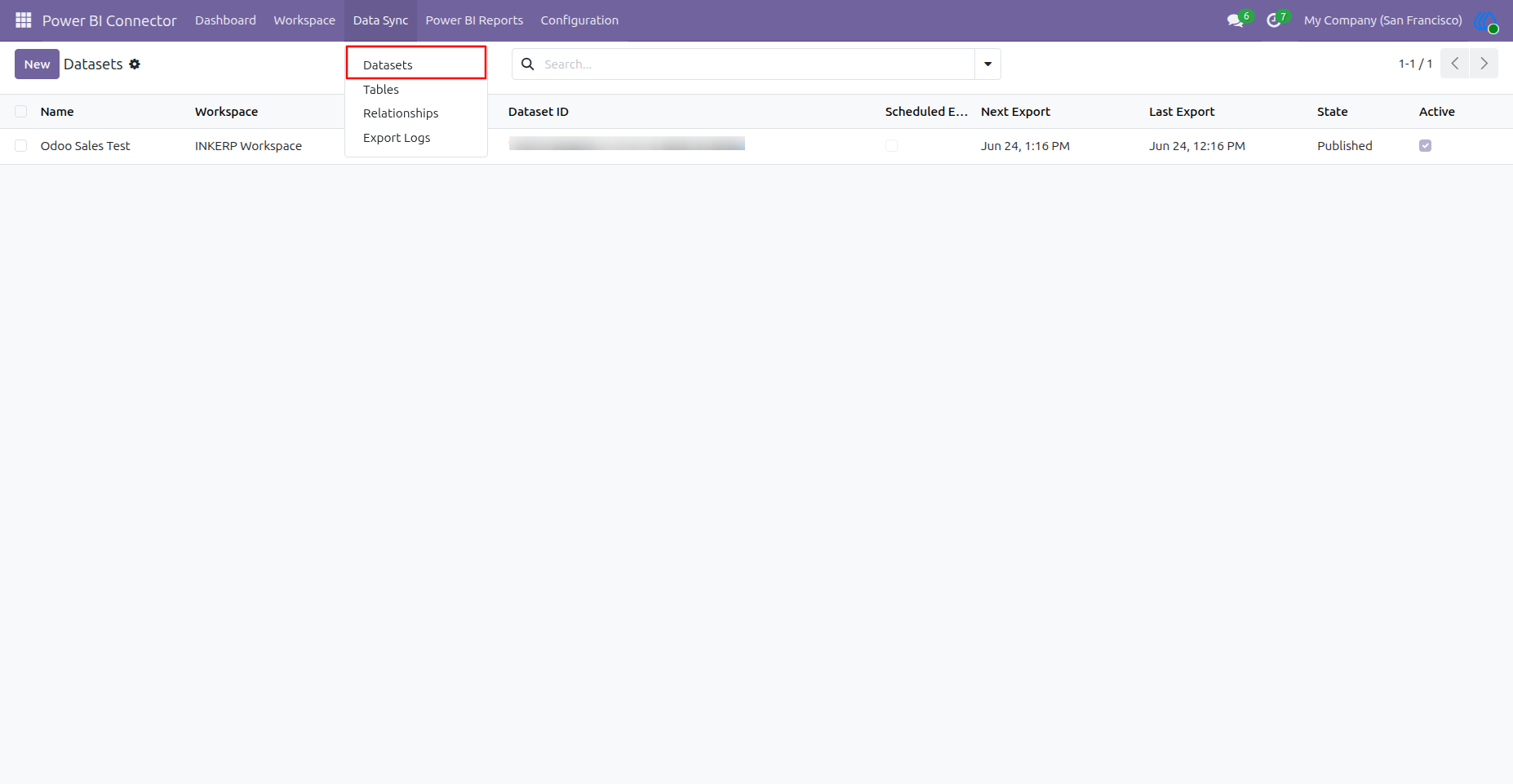Open the conversations messages icon
The height and width of the screenshot is (784, 1513).
1236,20
